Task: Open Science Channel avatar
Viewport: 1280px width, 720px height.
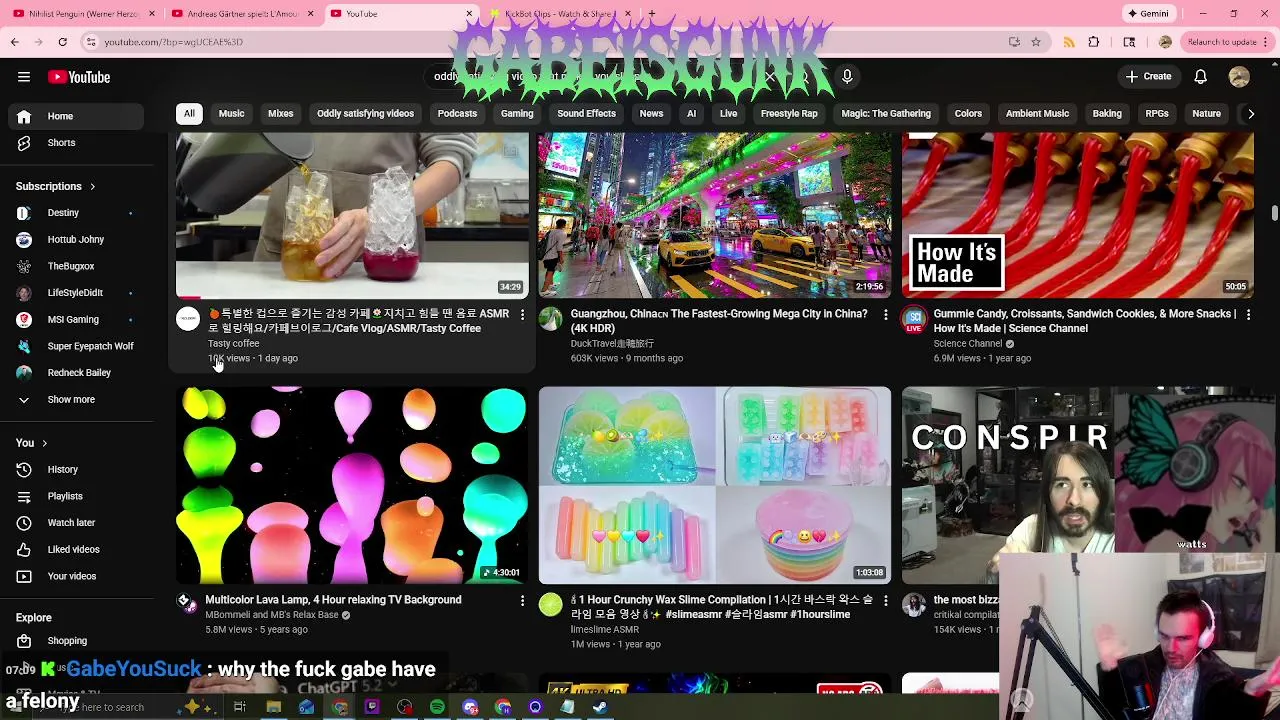Action: tap(914, 320)
